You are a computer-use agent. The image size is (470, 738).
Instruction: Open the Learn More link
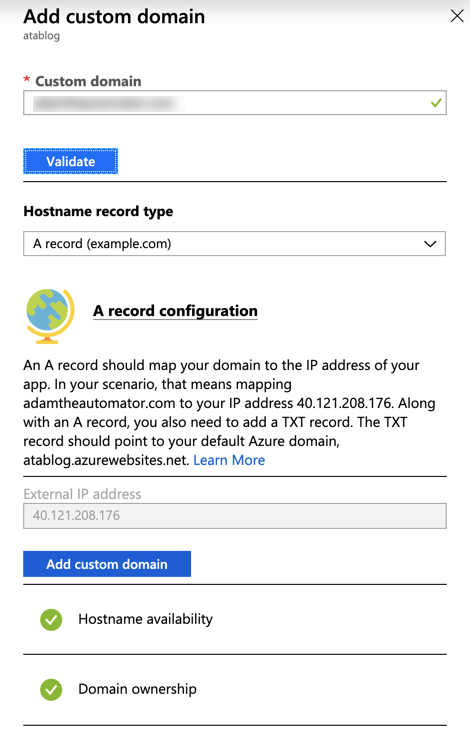click(x=229, y=460)
